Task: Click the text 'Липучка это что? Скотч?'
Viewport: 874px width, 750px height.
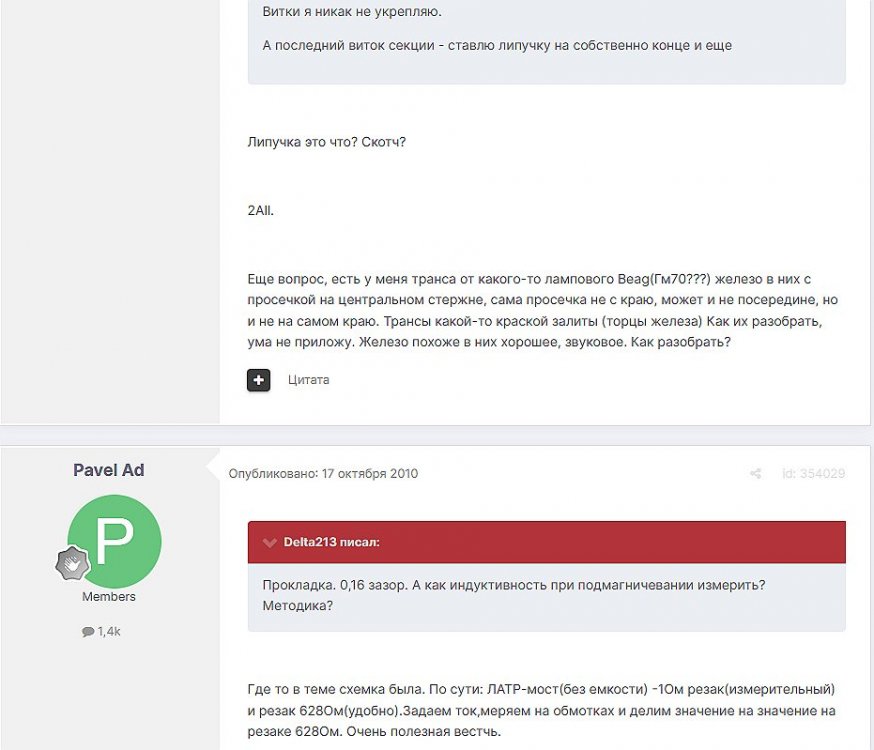Action: 326,142
